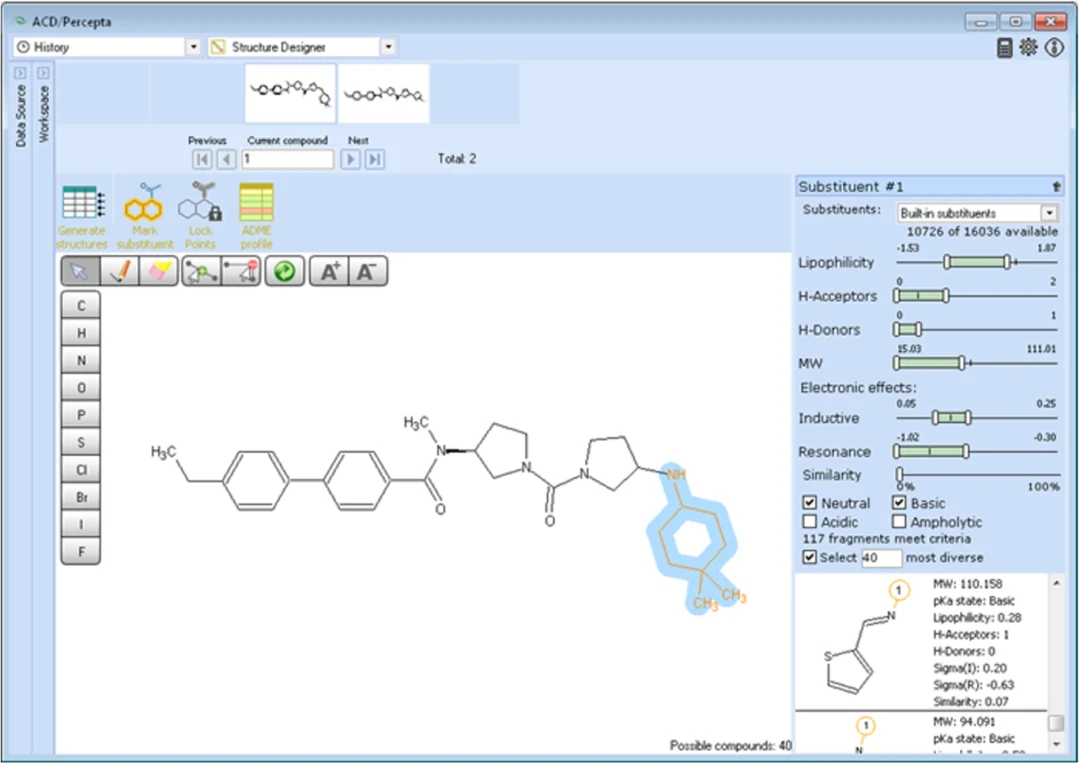1080x766 pixels.
Task: Go to the next compound arrow
Action: pos(351,159)
